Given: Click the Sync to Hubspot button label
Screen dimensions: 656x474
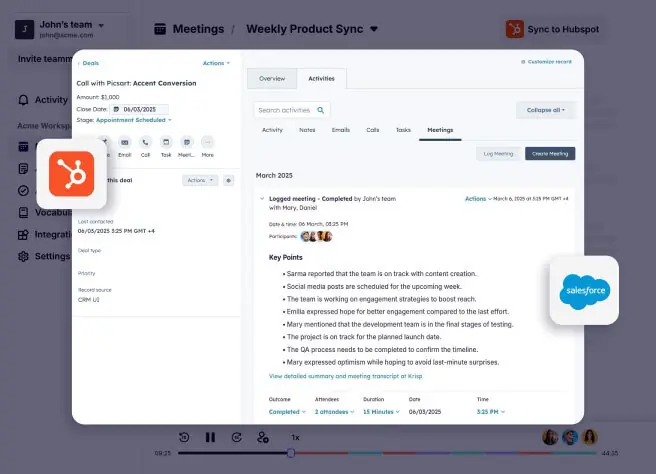Looking at the screenshot, I should point(563,29).
